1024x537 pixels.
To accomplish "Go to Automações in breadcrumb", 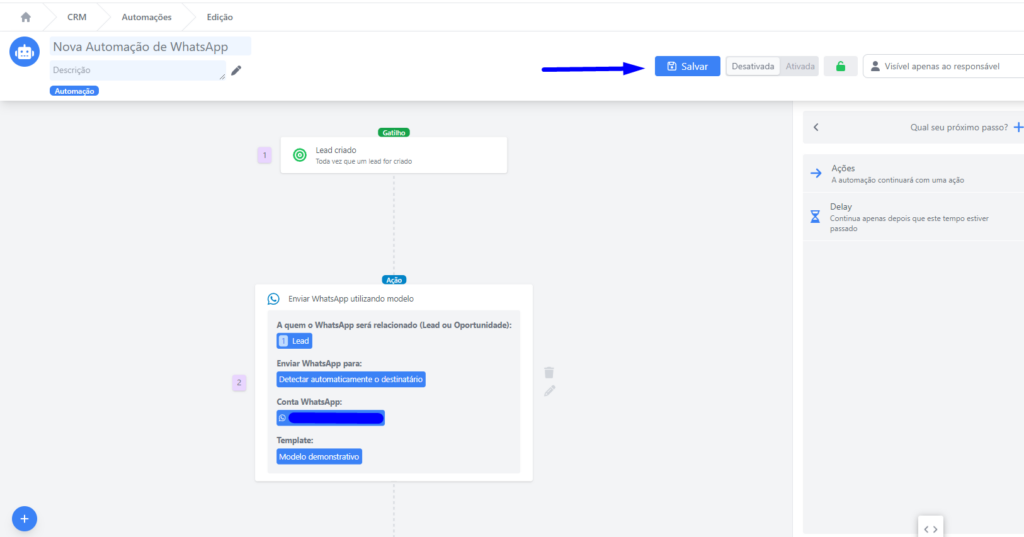I will coord(146,17).
